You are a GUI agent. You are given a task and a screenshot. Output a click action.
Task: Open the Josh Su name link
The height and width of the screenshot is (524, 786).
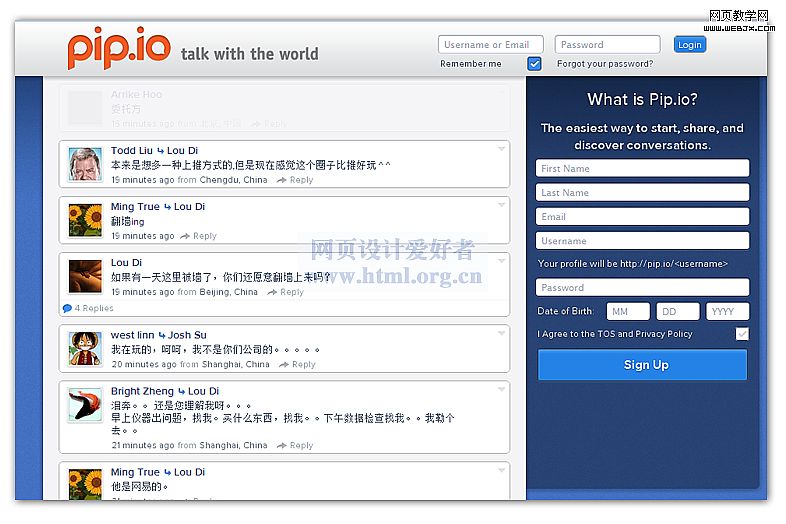(x=187, y=335)
